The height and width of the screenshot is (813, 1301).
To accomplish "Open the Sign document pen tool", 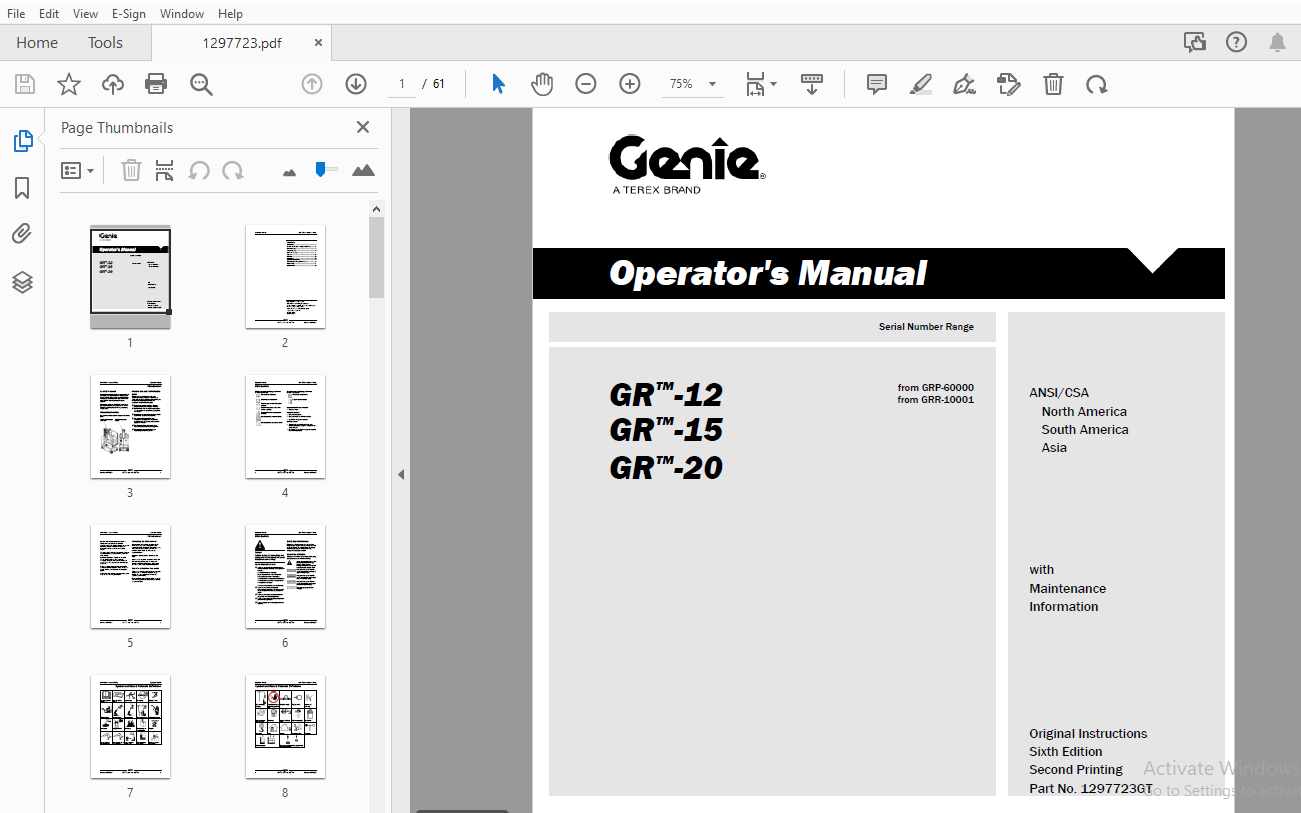I will 964,84.
